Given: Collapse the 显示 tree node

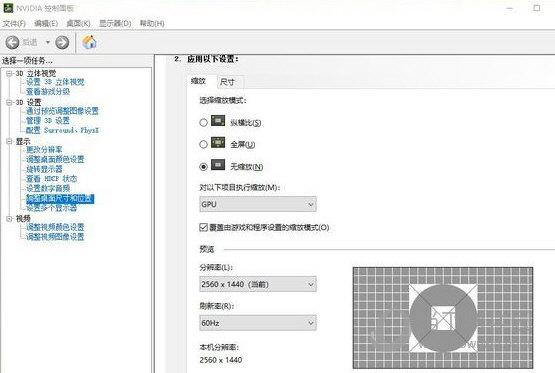Looking at the screenshot, I should point(9,141).
